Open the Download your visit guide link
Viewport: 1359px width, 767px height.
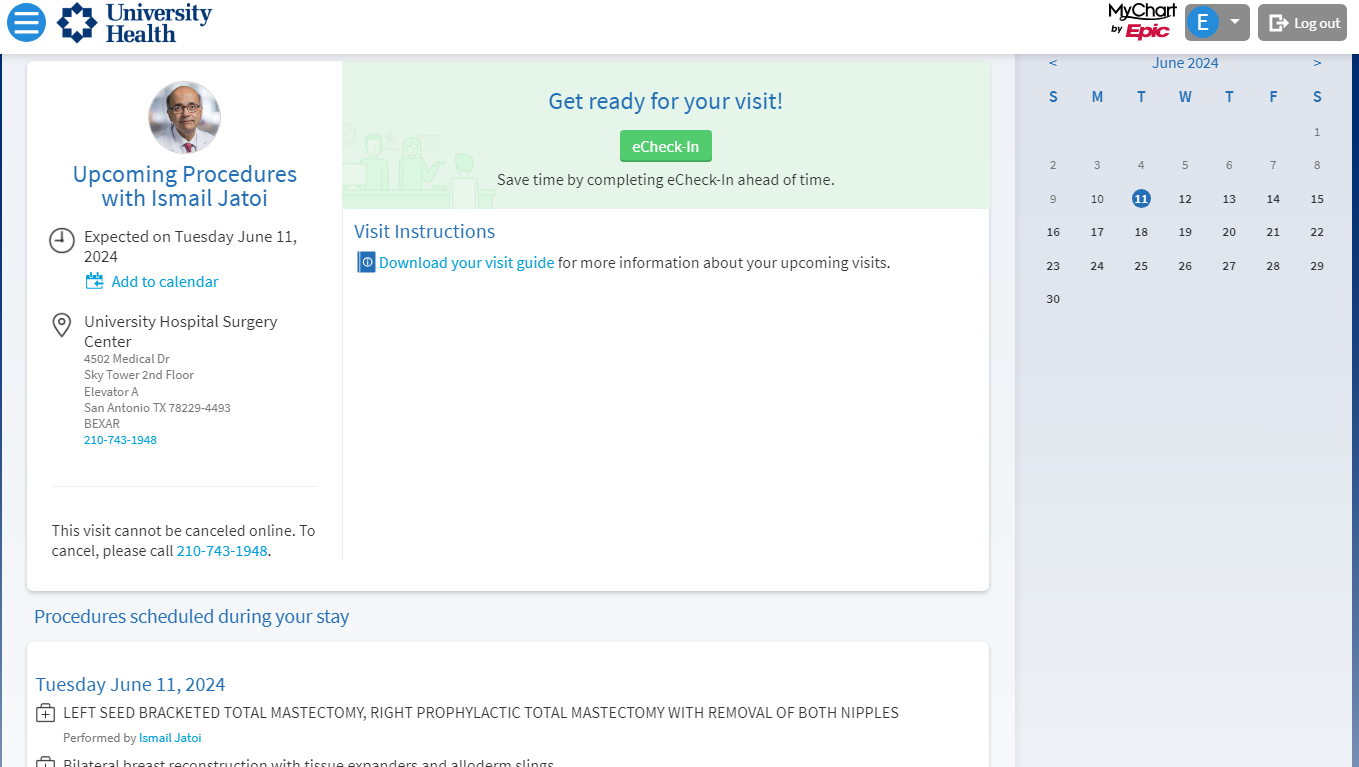466,263
